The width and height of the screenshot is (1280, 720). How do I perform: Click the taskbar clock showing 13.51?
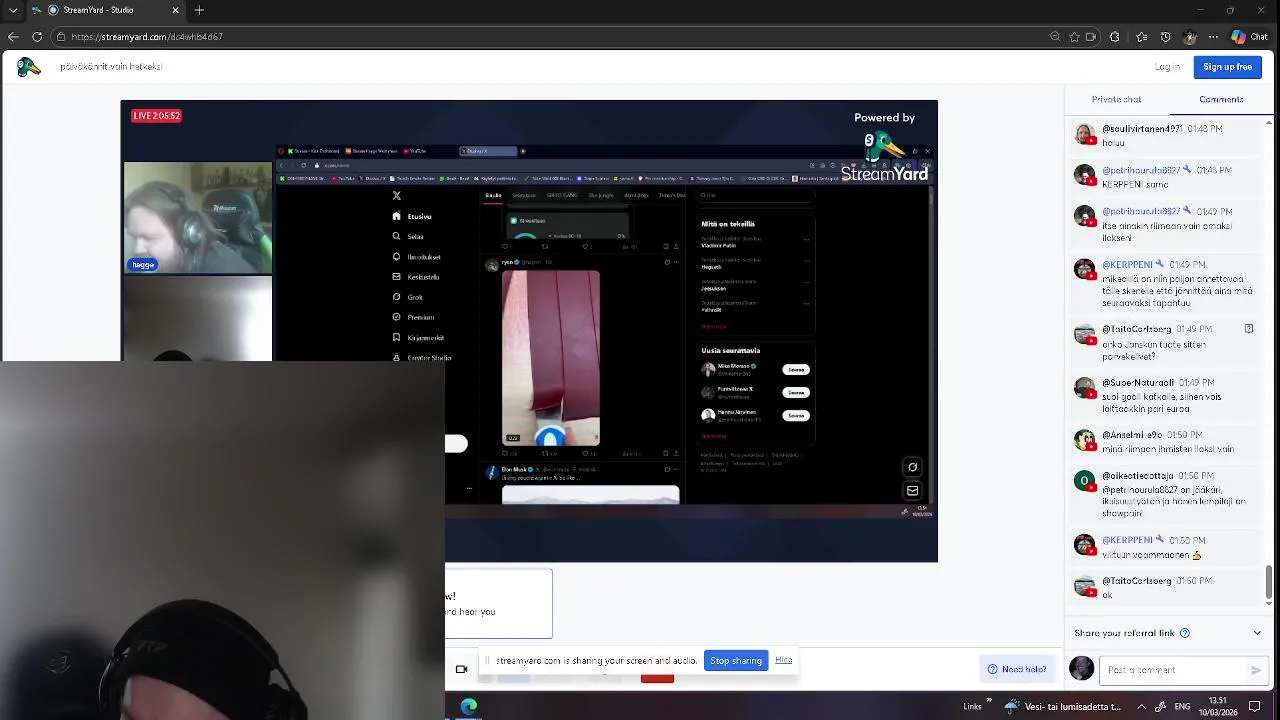point(1218,706)
